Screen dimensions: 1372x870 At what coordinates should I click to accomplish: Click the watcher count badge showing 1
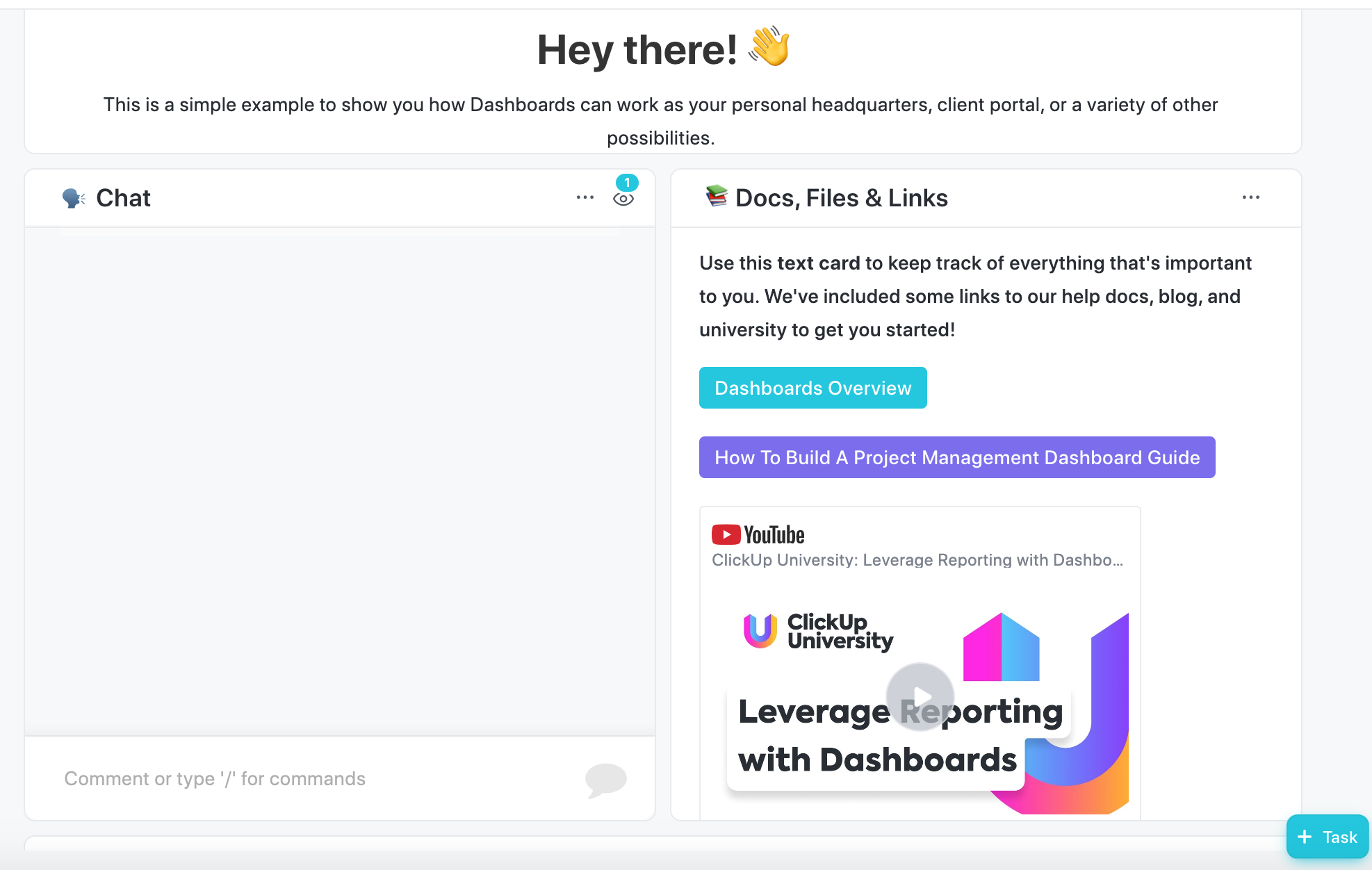pyautogui.click(x=627, y=183)
